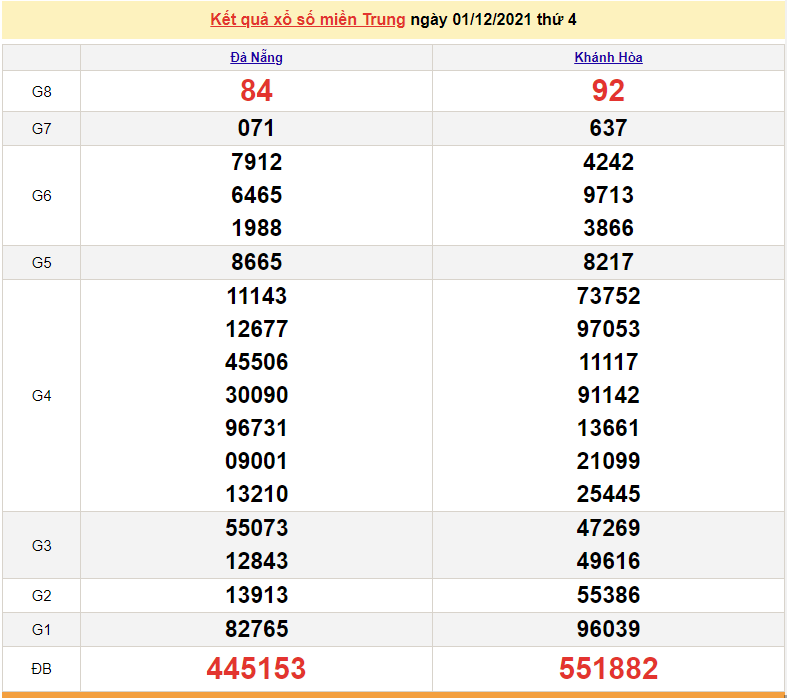
Task: Select the G7 result 637
Action: [608, 128]
